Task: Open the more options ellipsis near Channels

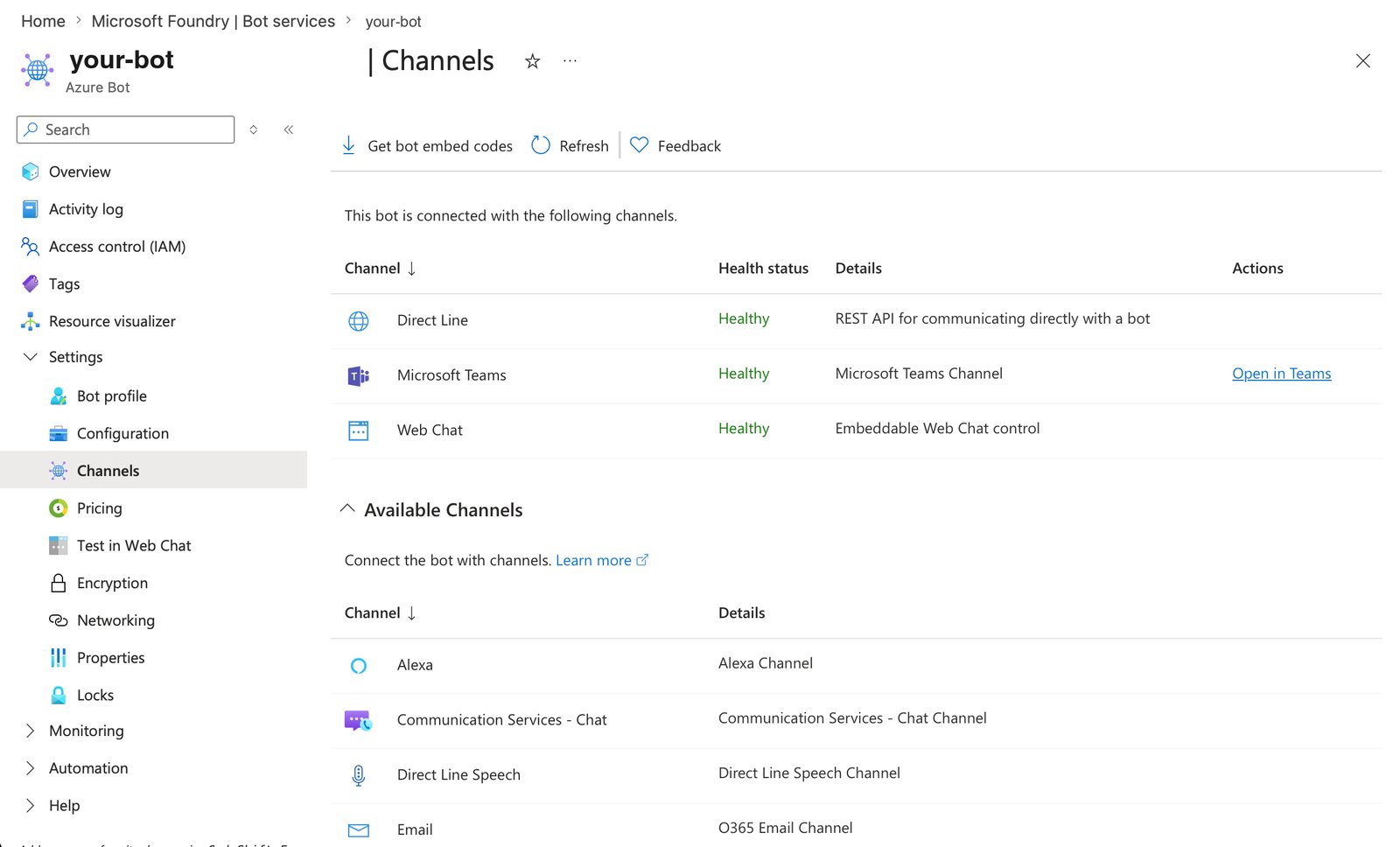Action: coord(570,61)
